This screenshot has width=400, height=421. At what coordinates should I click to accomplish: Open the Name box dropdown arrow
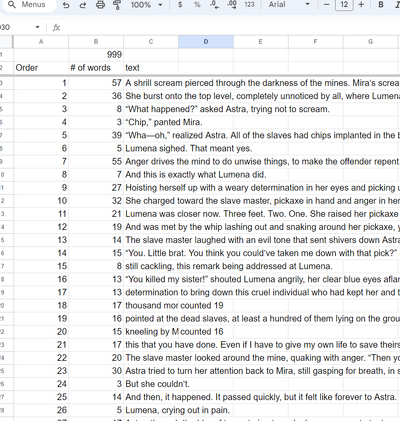(x=37, y=27)
